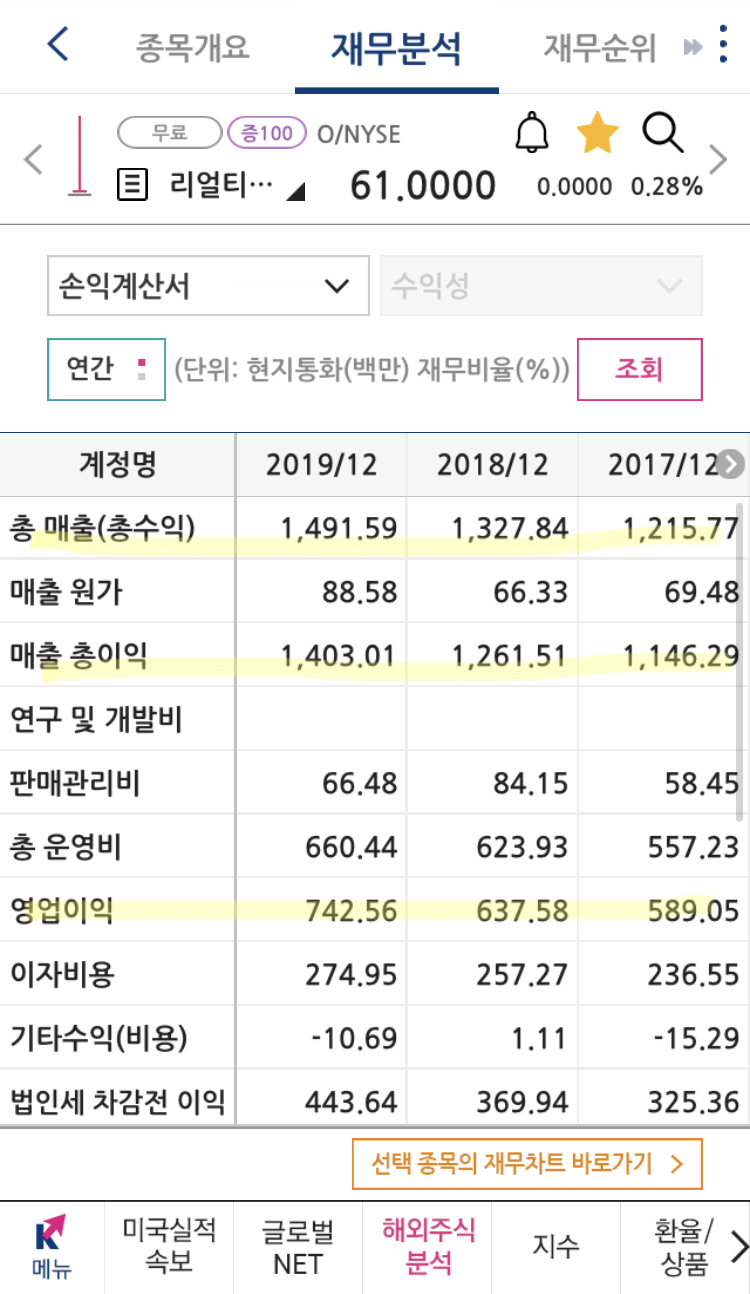Image resolution: width=750 pixels, height=1294 pixels.
Task: Open price alert bell icon
Action: [x=532, y=133]
